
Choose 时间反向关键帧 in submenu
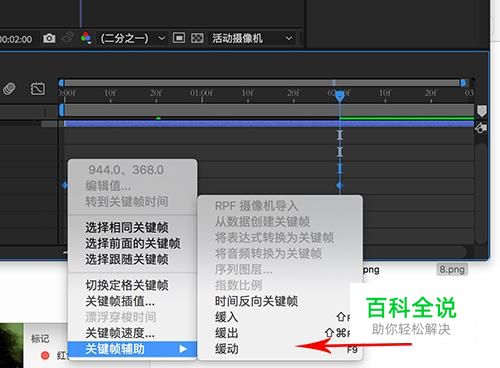256,301
